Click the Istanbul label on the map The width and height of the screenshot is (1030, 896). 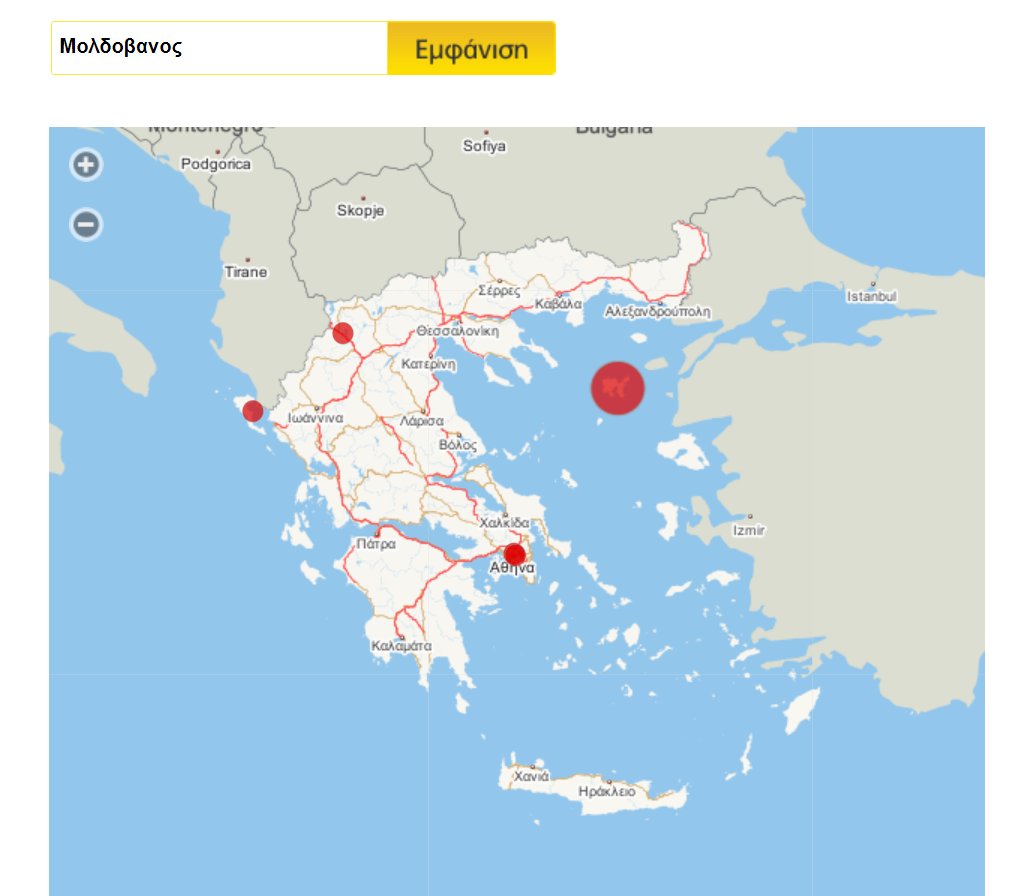872,296
